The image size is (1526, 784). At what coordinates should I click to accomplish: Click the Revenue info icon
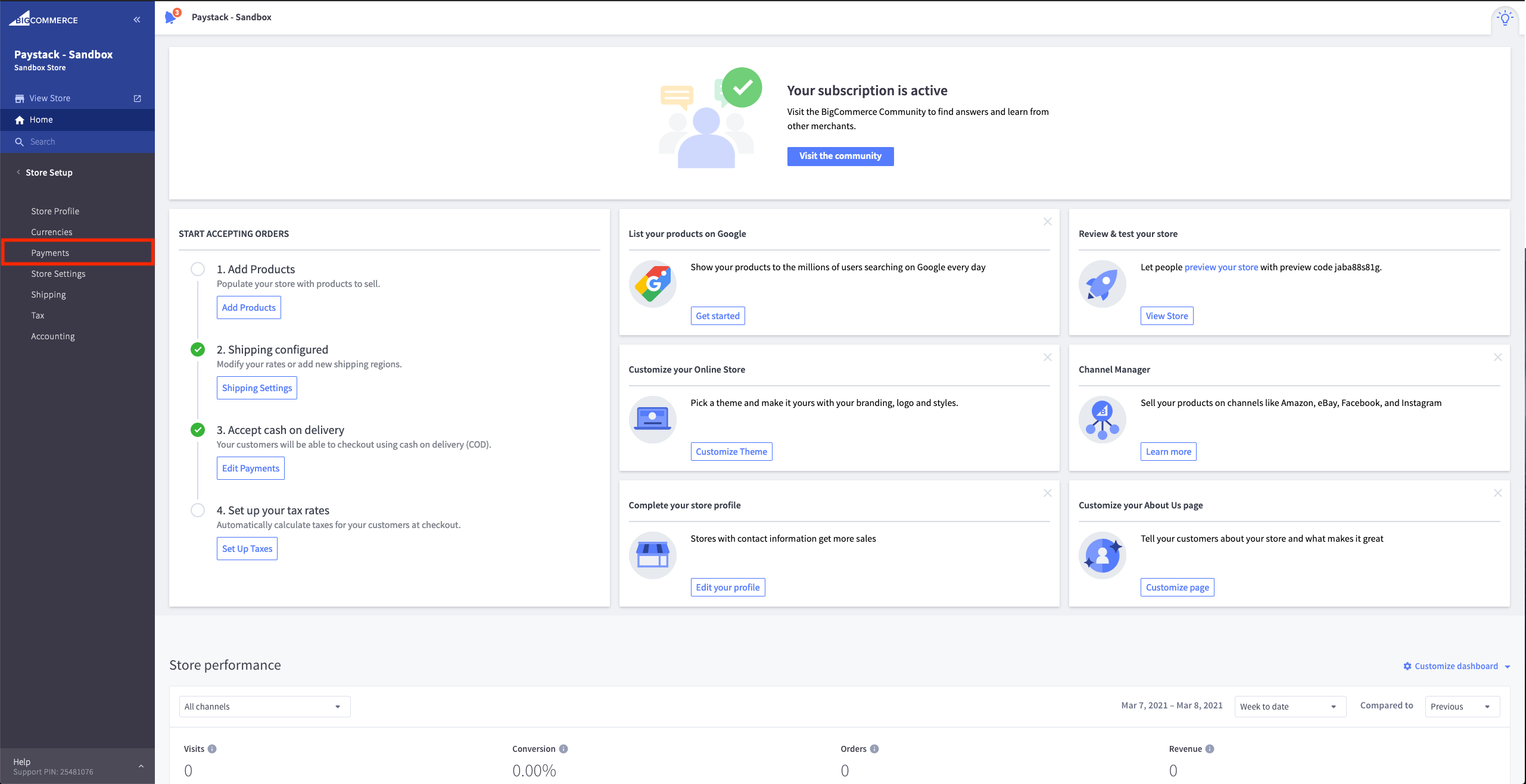(x=1210, y=749)
